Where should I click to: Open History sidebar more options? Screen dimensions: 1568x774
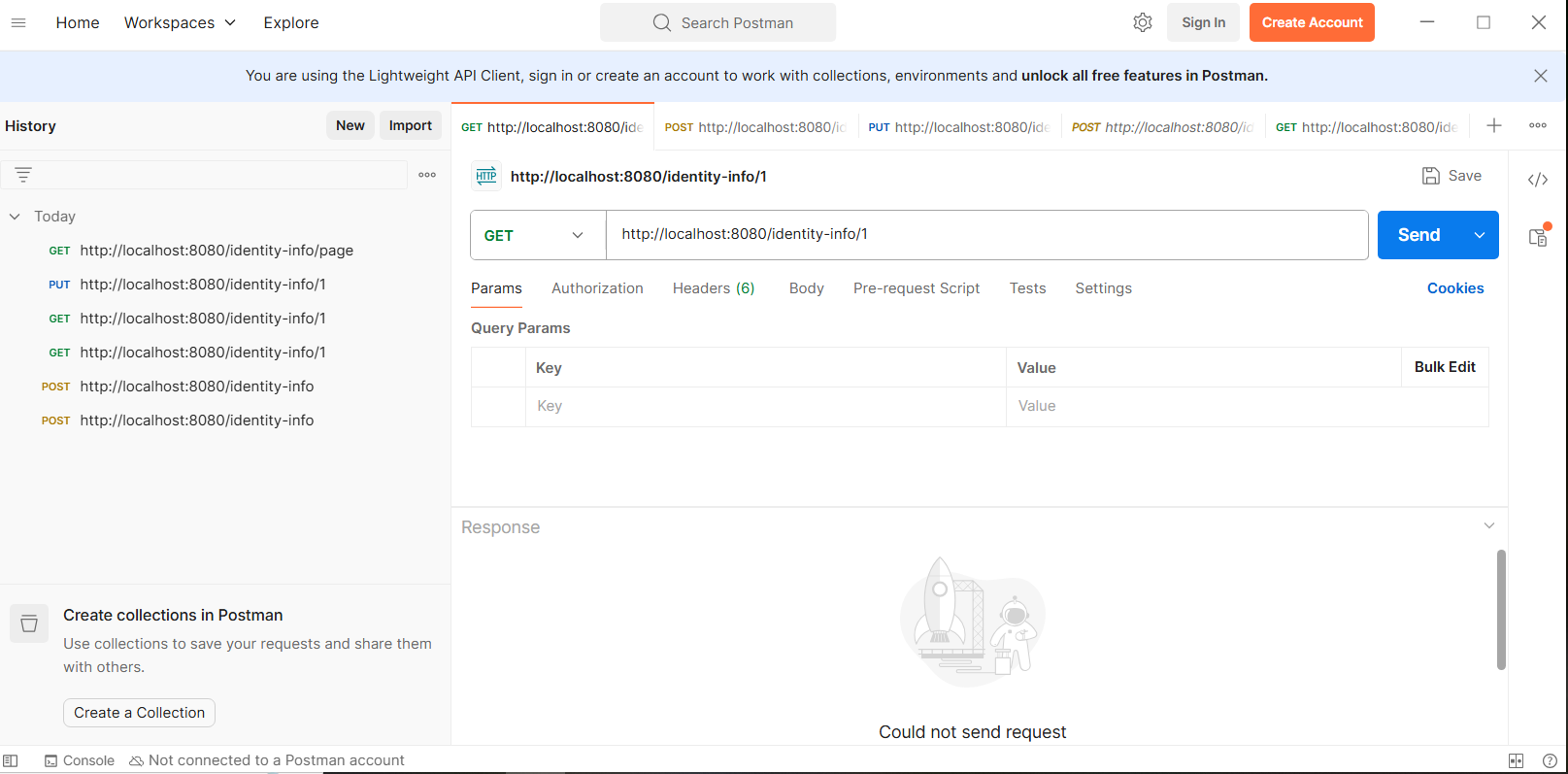coord(427,175)
